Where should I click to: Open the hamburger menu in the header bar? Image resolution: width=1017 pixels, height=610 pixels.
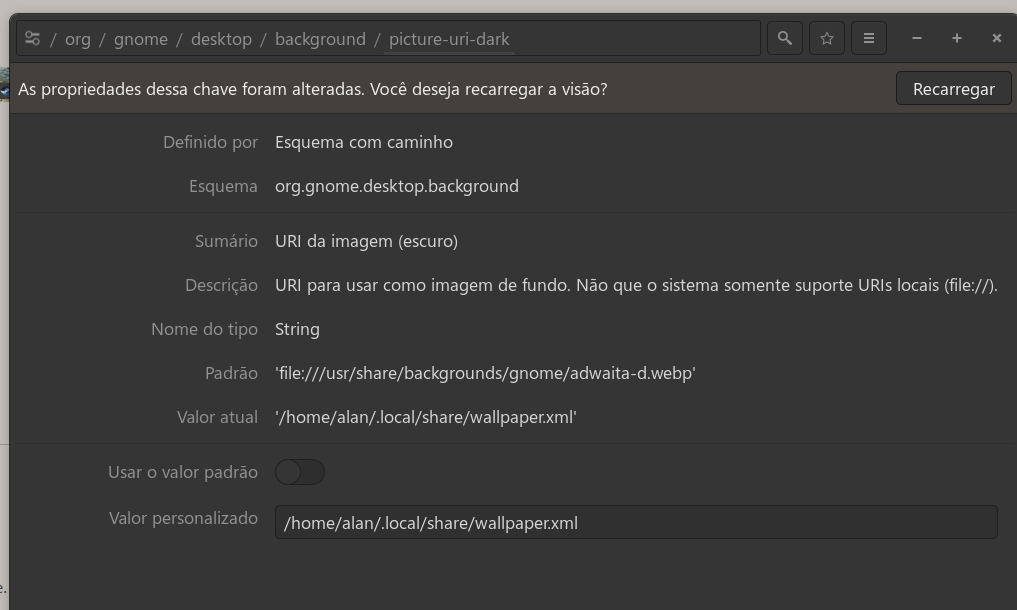(x=868, y=38)
